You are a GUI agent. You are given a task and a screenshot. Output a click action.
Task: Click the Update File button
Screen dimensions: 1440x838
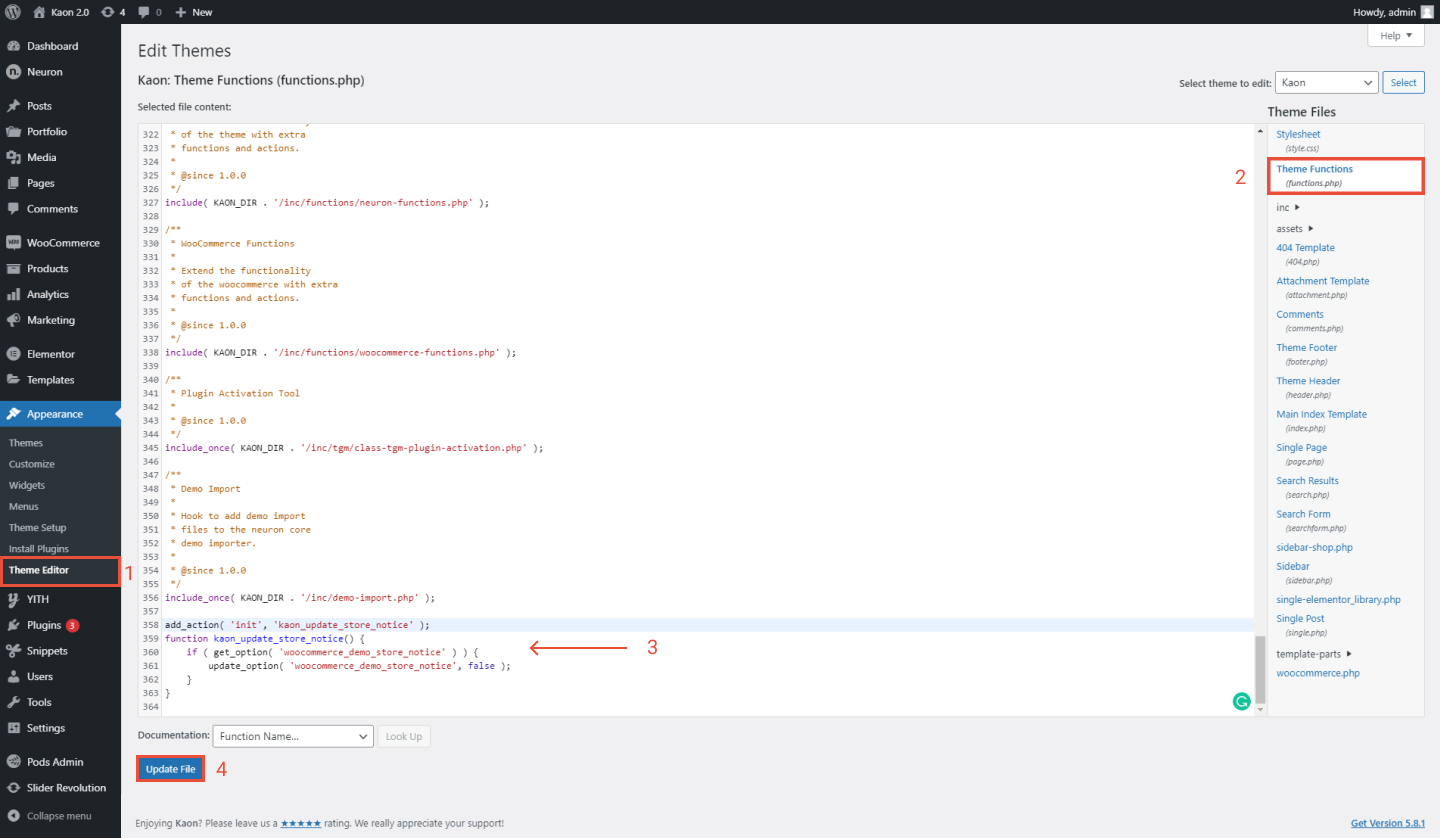tap(170, 769)
